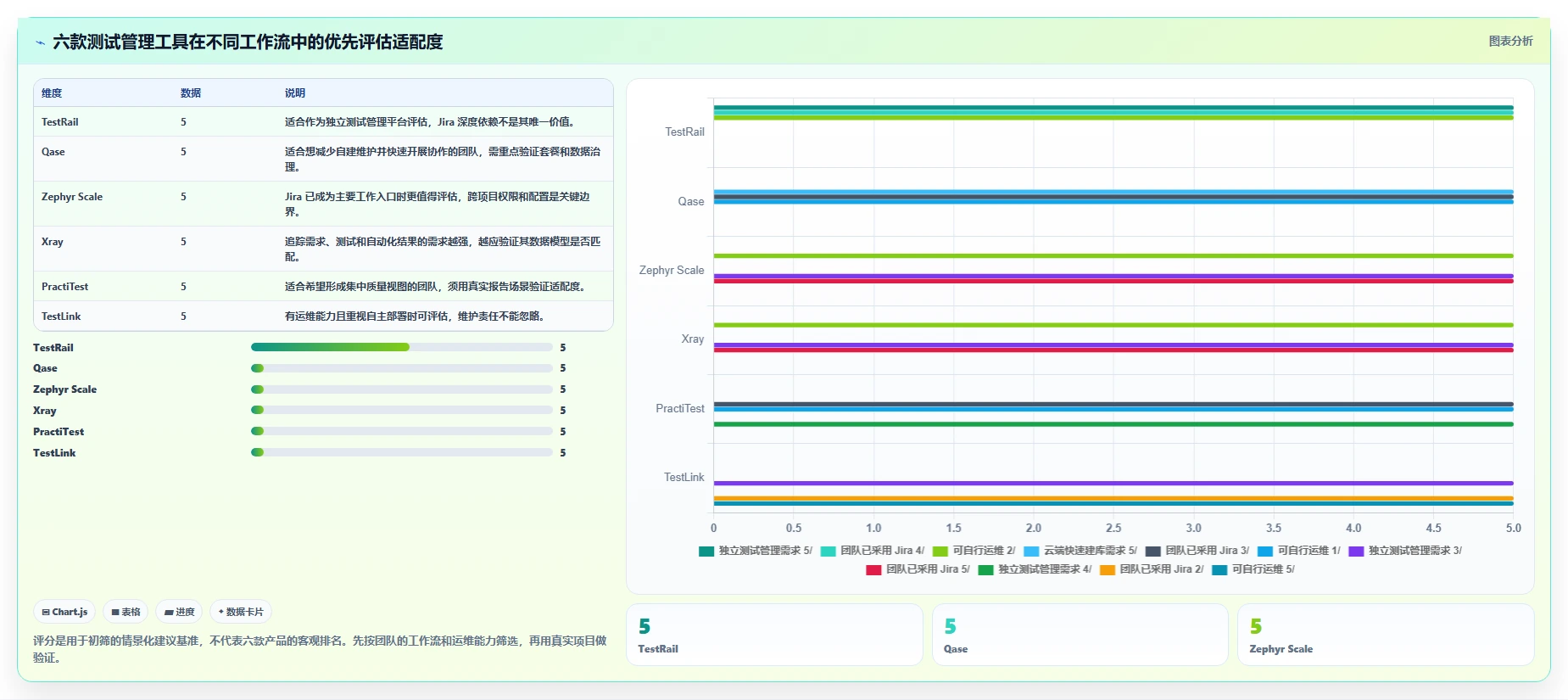Viewport: 1568px width, 700px height.
Task: Click the red swatch of 团队已采用 Jira 5/
Action: click(873, 570)
